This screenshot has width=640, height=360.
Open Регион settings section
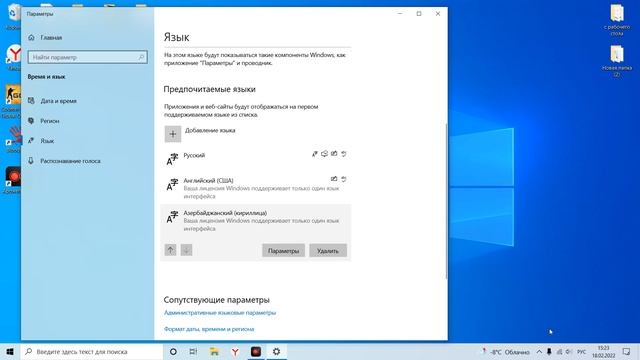tap(49, 121)
